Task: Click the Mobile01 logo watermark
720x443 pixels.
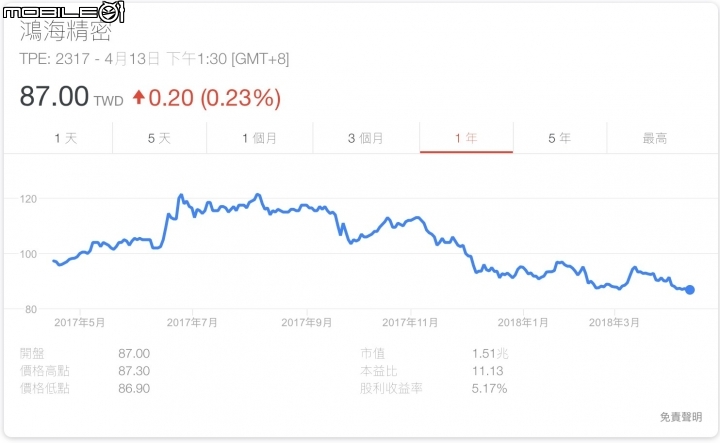Action: pyautogui.click(x=63, y=11)
